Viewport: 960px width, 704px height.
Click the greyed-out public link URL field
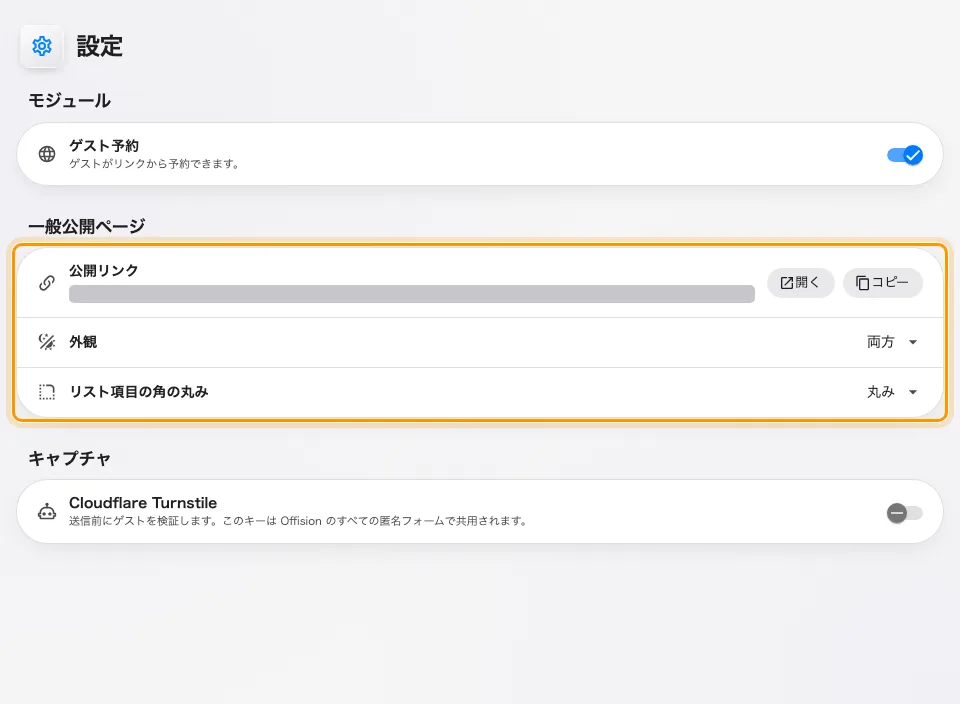[411, 294]
